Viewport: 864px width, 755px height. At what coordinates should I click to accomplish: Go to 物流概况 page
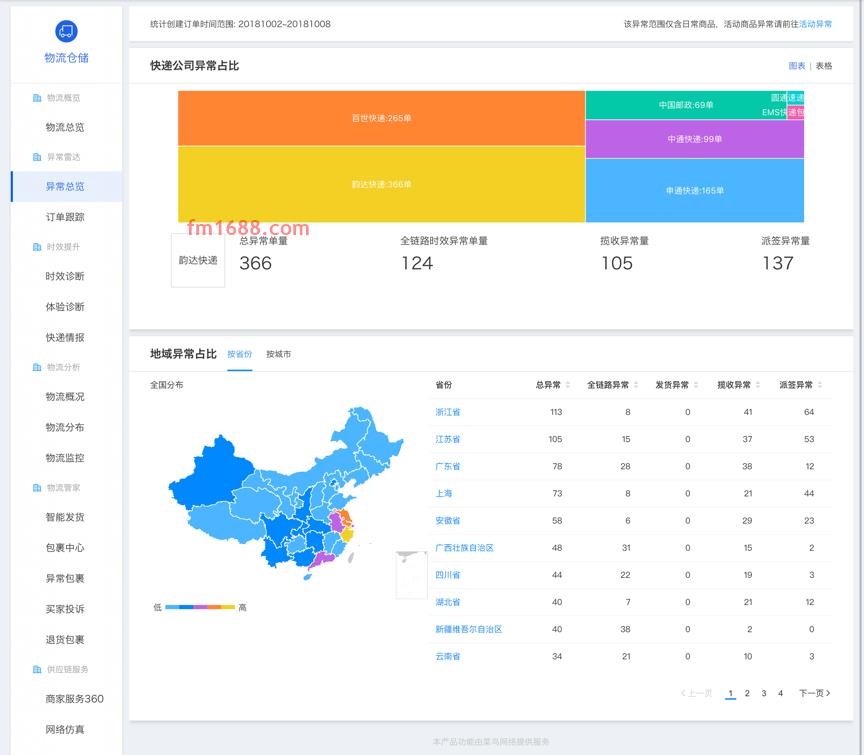[x=65, y=397]
